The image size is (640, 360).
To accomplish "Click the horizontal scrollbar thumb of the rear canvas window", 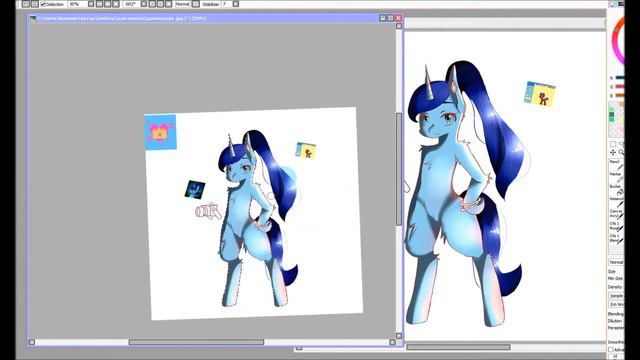I will tap(458, 347).
